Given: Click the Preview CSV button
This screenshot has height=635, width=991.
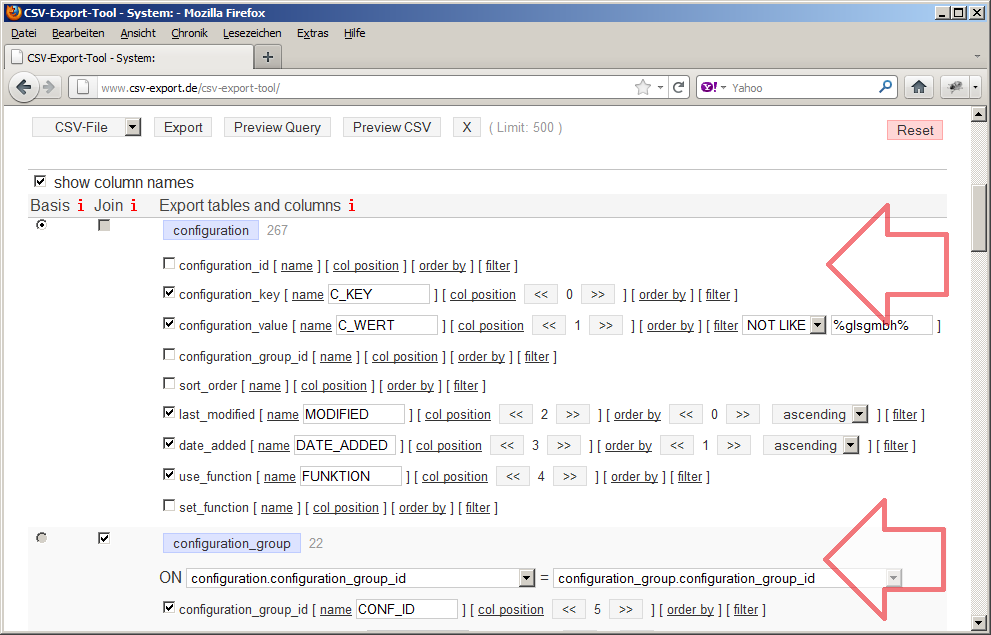Looking at the screenshot, I should tap(392, 127).
